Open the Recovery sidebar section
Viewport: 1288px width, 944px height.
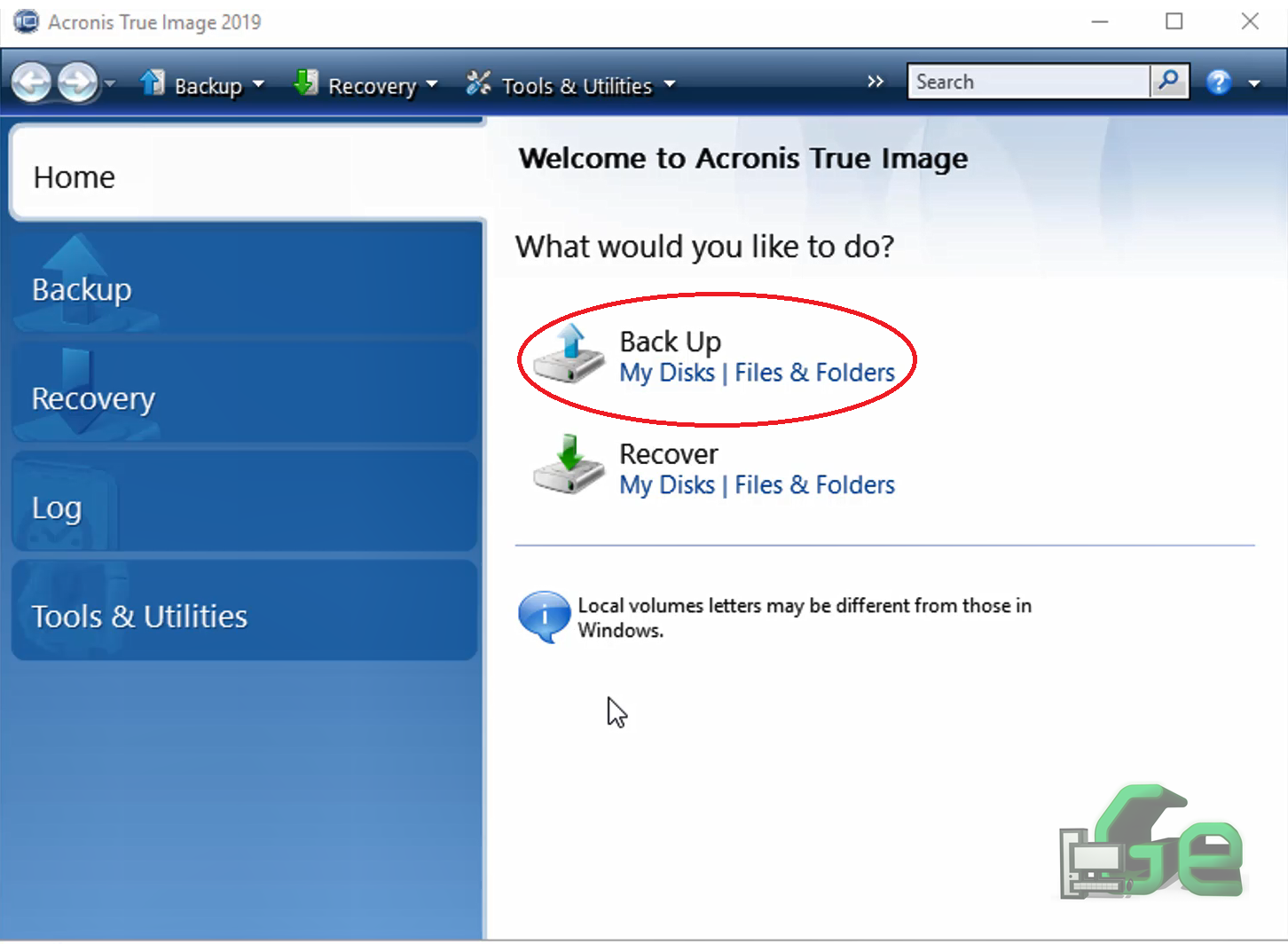[245, 393]
